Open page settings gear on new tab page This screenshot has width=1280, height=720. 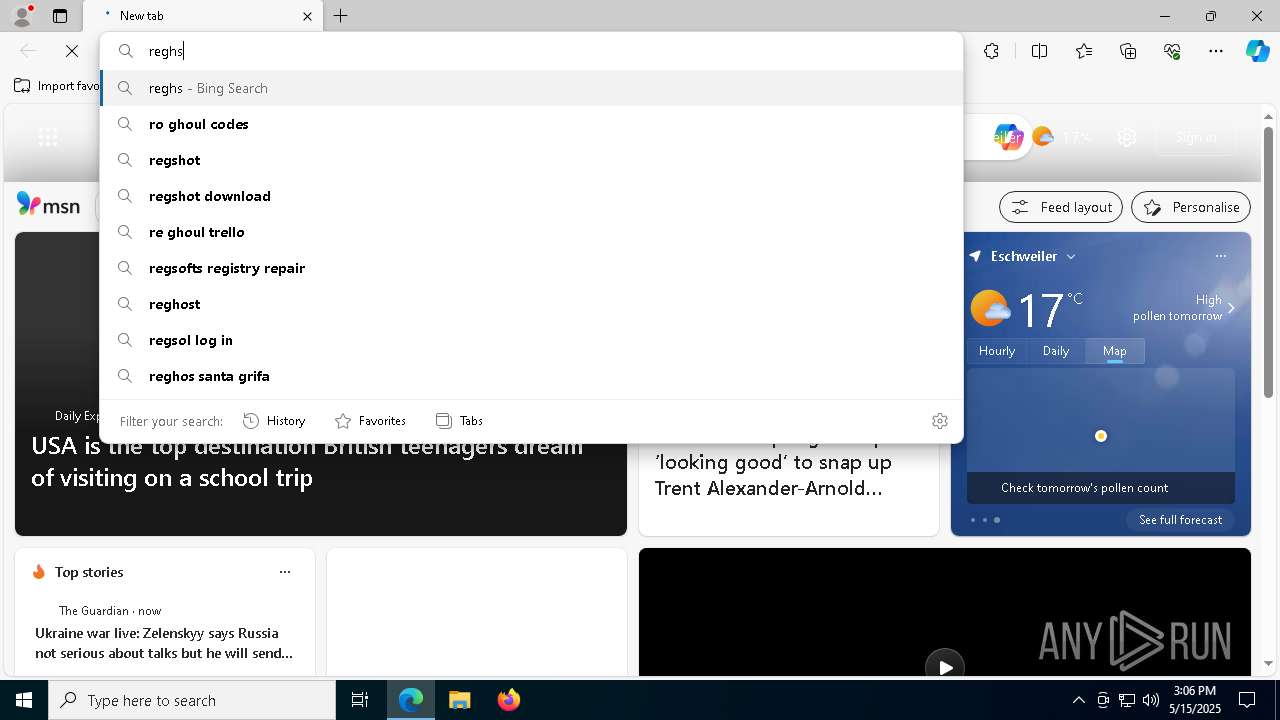(1127, 137)
